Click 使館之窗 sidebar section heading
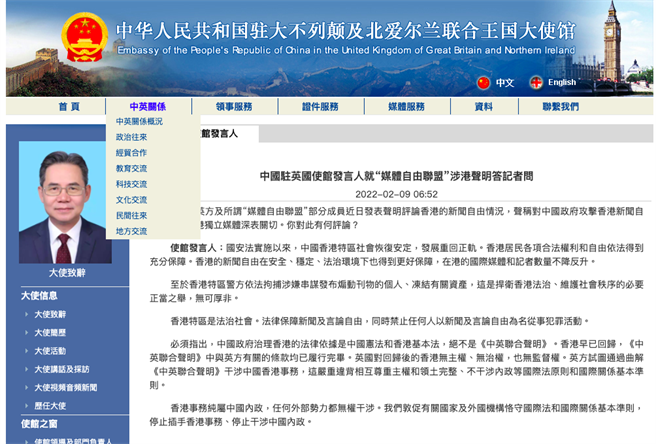 (x=39, y=424)
